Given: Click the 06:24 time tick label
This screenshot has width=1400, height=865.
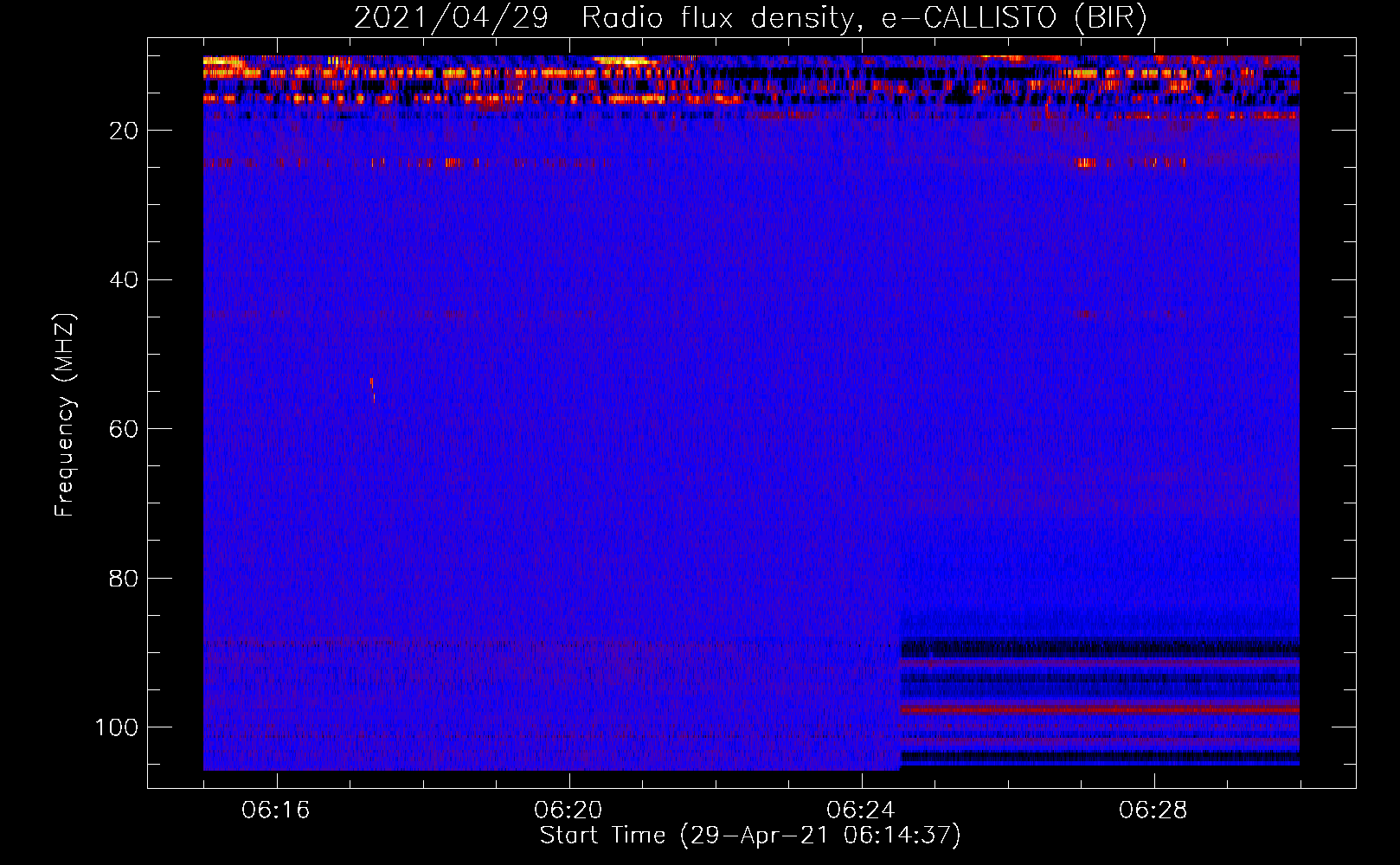Looking at the screenshot, I should [x=861, y=811].
